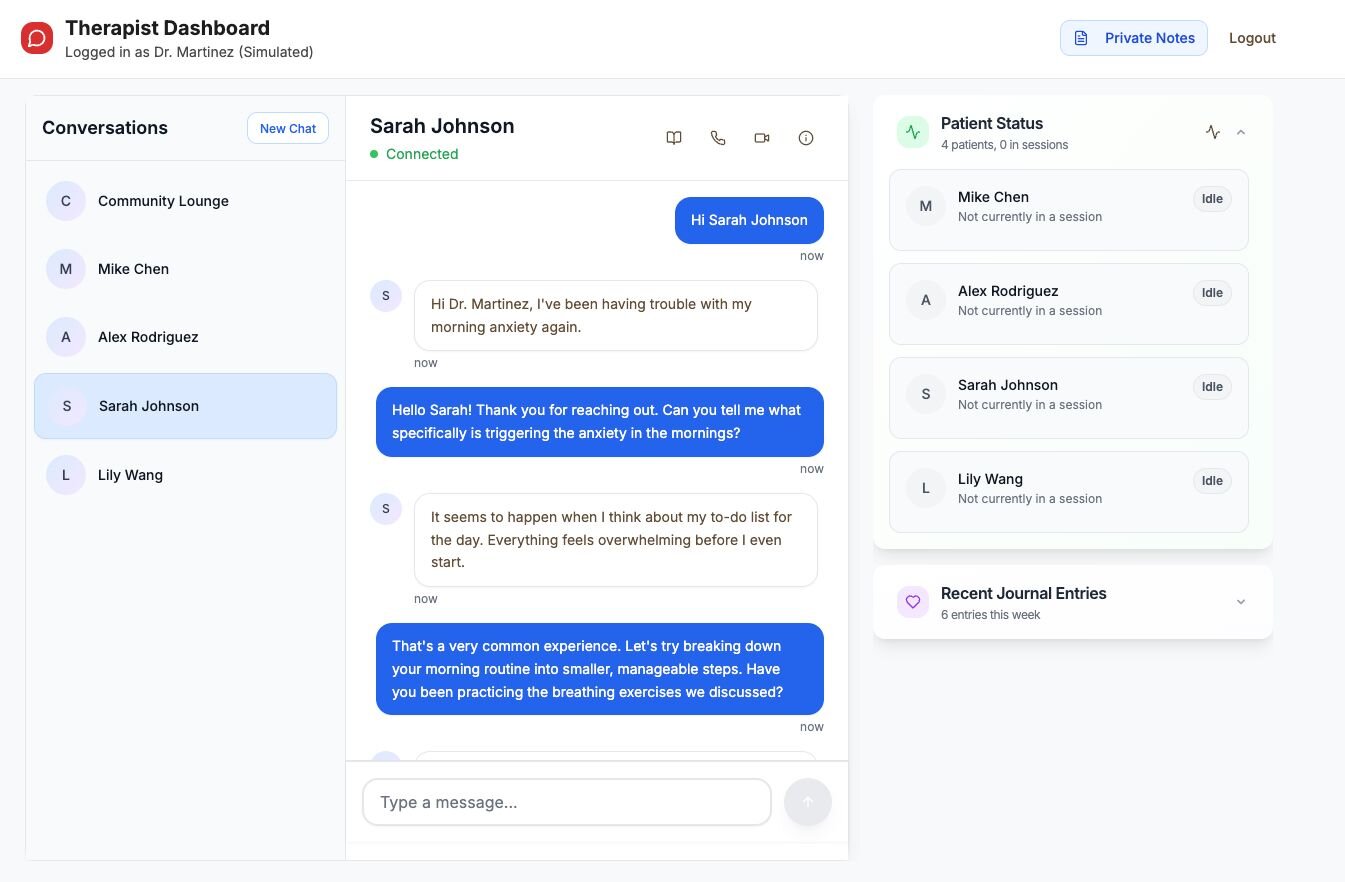The image size is (1345, 882).
Task: Click the S avatar beside morning anxiety message
Action: click(386, 296)
